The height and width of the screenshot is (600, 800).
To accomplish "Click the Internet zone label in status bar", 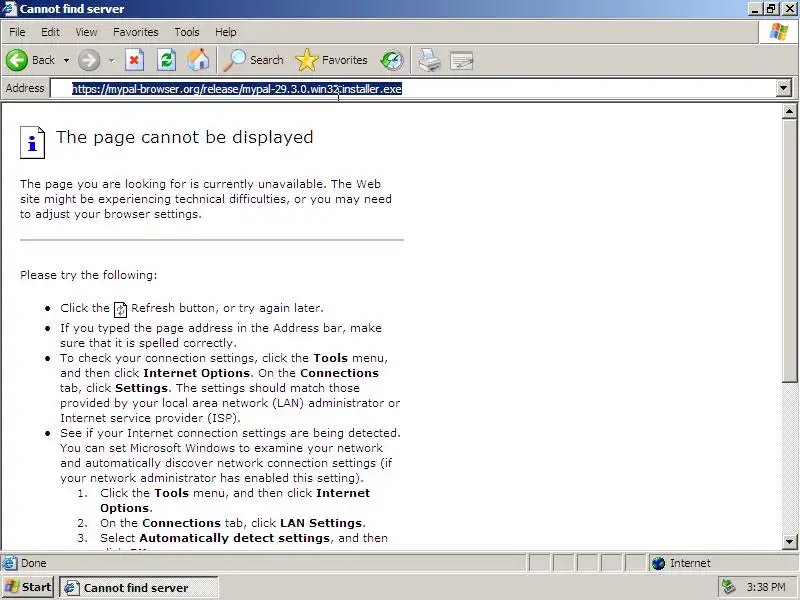I will [x=690, y=563].
